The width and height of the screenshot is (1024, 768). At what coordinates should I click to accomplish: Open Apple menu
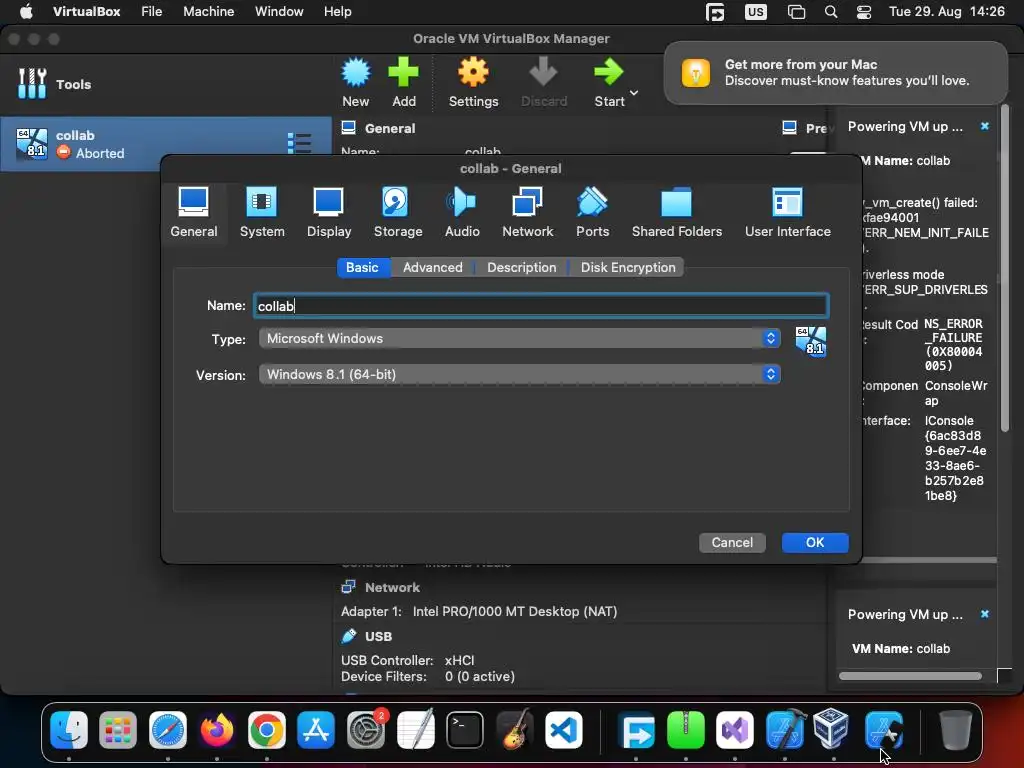pos(26,11)
